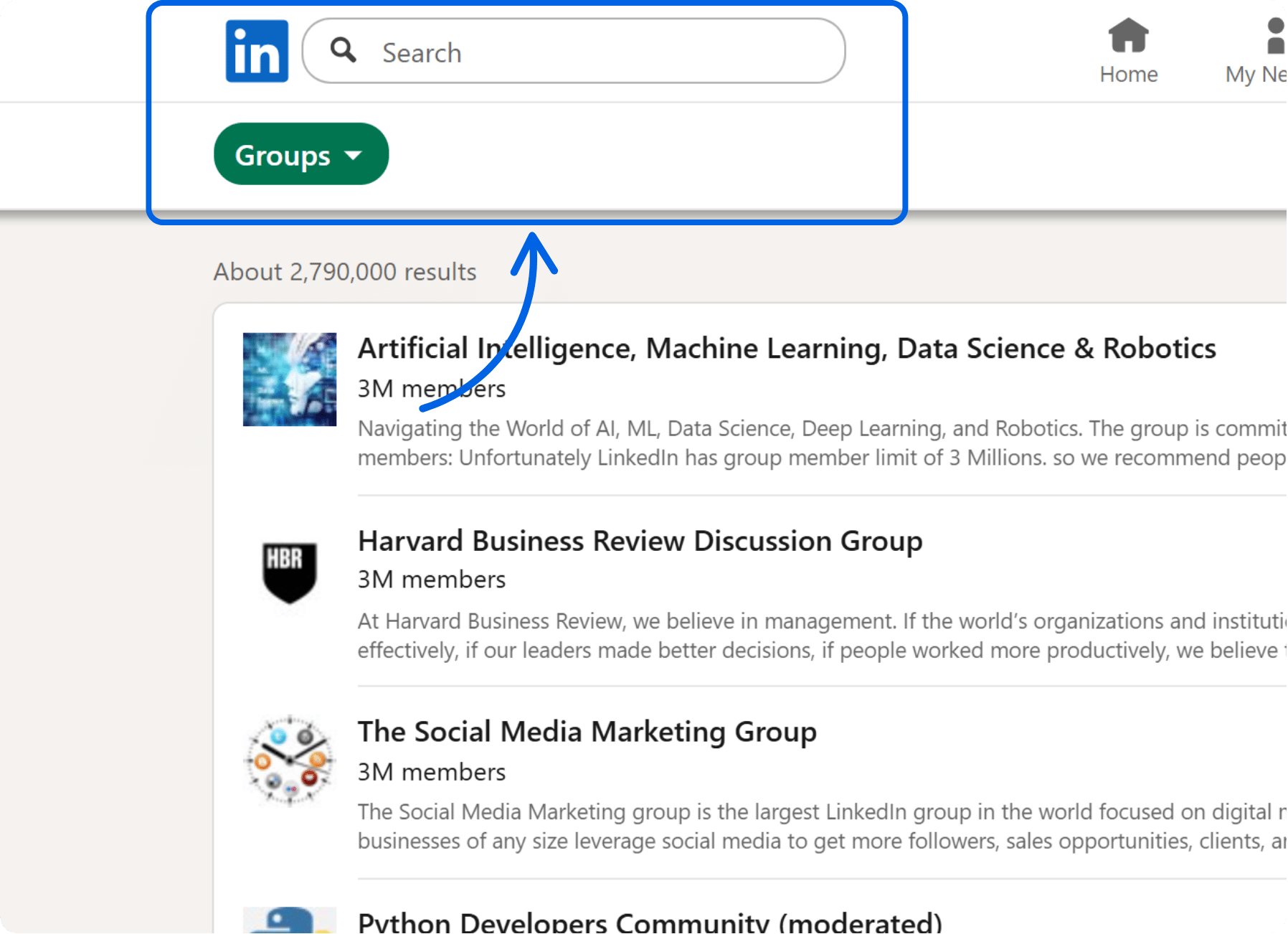Click the 3M members text under the AI group

431,388
